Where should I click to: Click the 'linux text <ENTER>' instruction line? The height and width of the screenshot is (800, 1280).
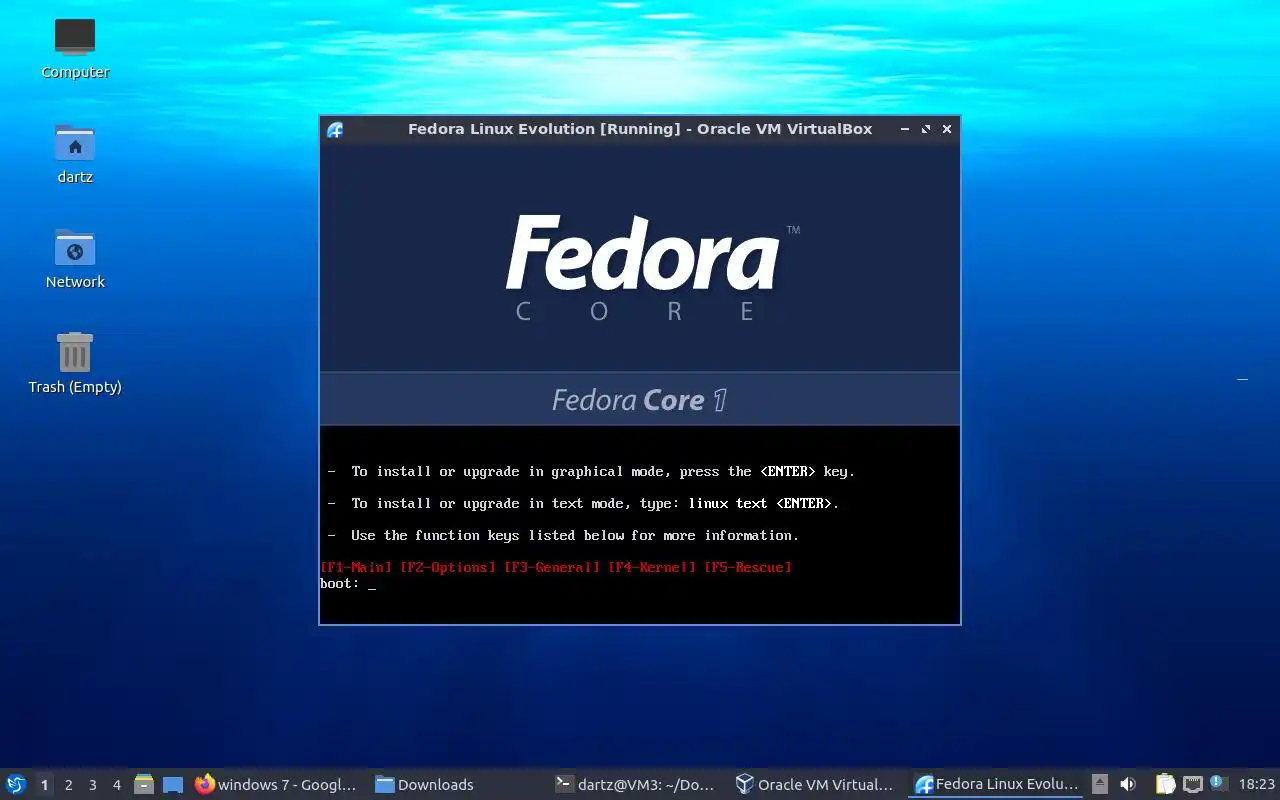point(584,504)
